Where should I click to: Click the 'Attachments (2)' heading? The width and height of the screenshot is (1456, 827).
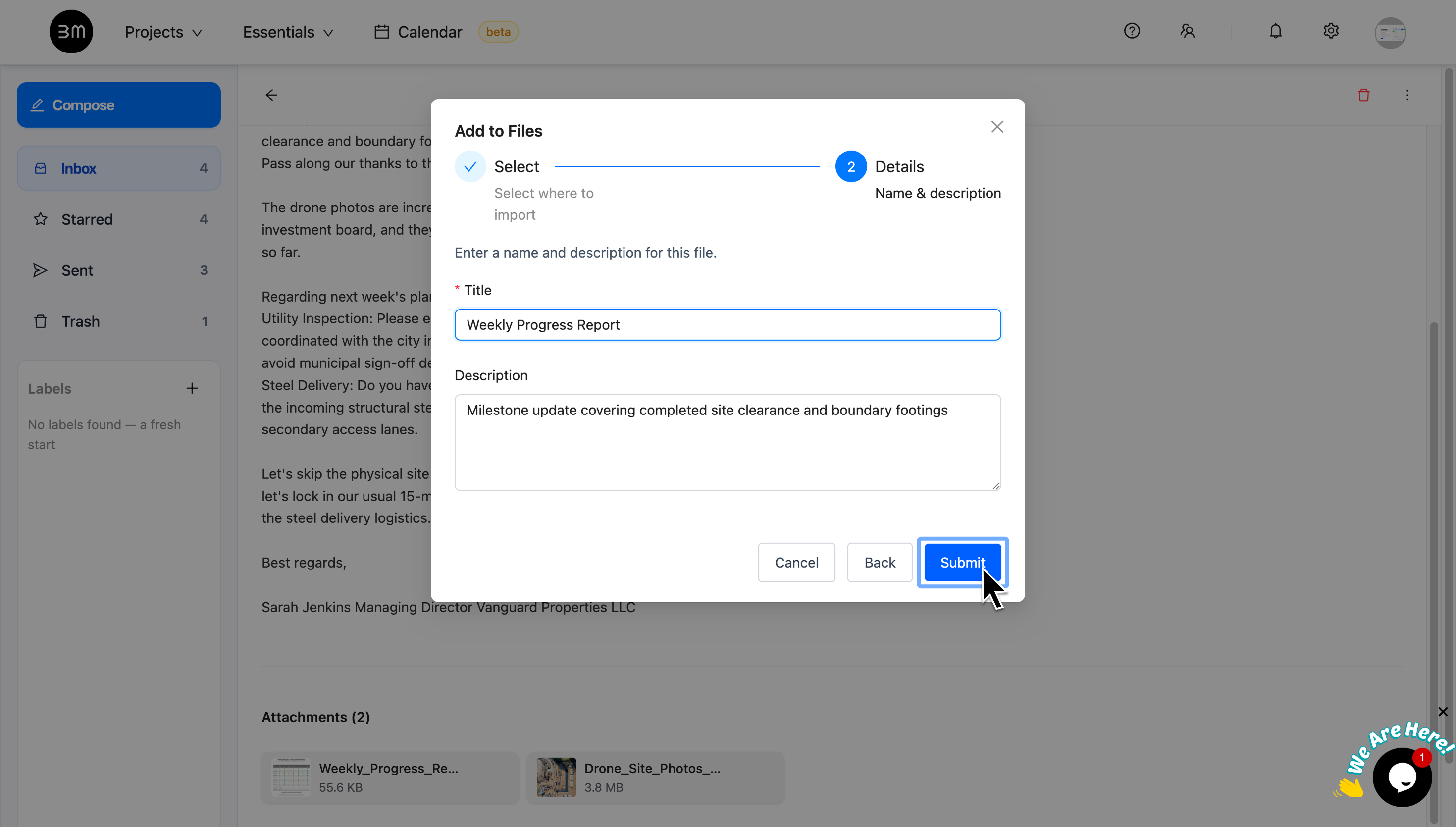(x=316, y=717)
